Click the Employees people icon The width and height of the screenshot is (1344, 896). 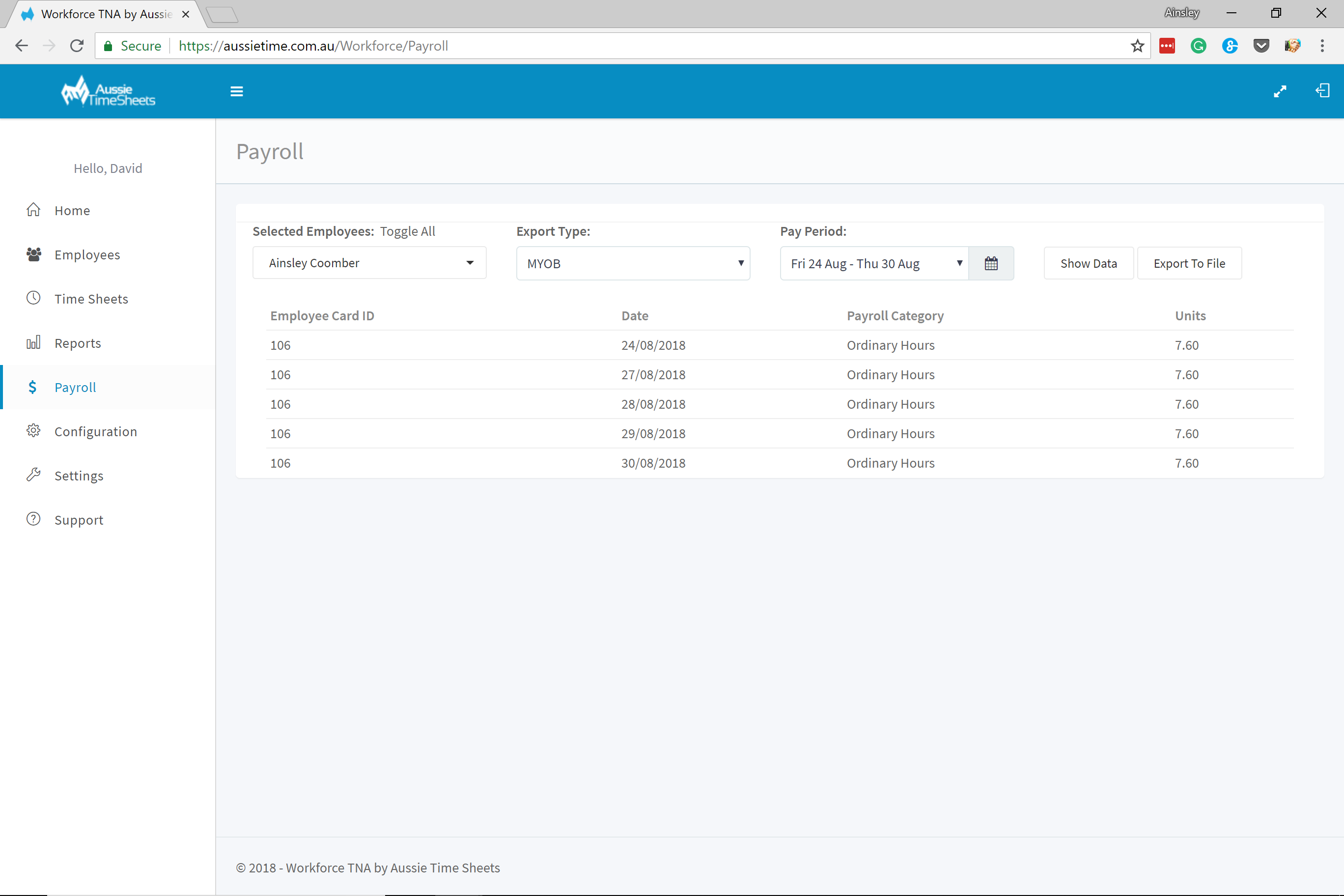point(34,254)
